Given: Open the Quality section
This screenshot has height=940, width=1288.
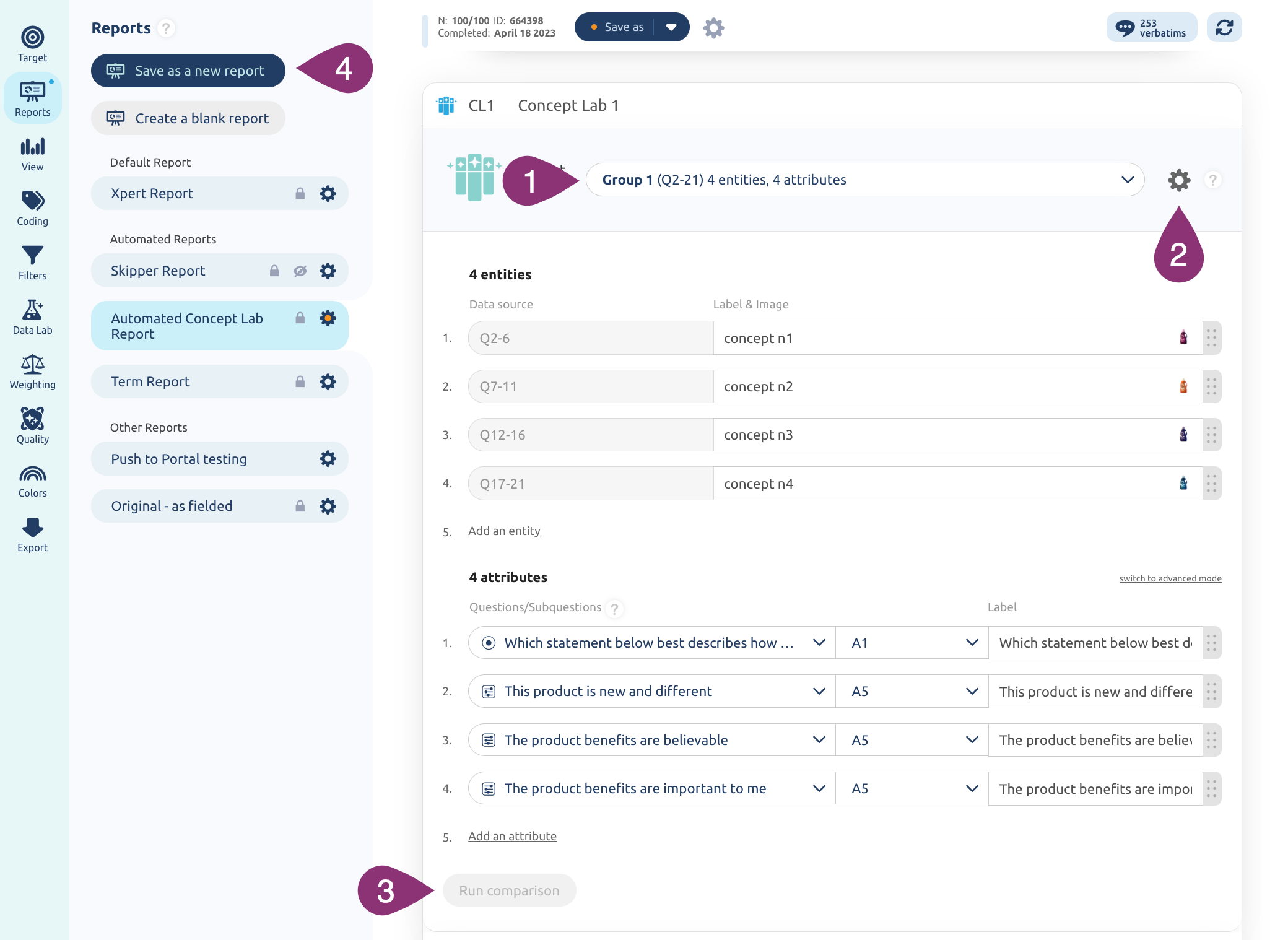Looking at the screenshot, I should (32, 426).
